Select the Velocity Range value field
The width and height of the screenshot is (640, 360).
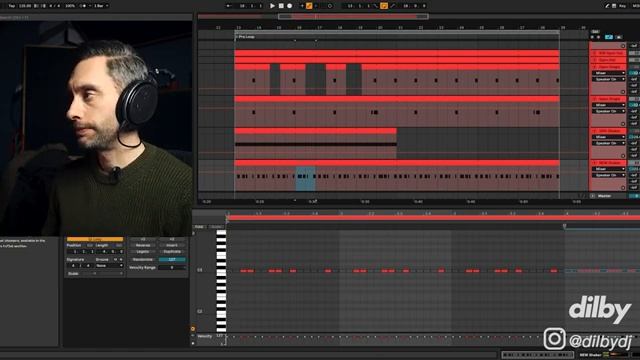tap(172, 268)
